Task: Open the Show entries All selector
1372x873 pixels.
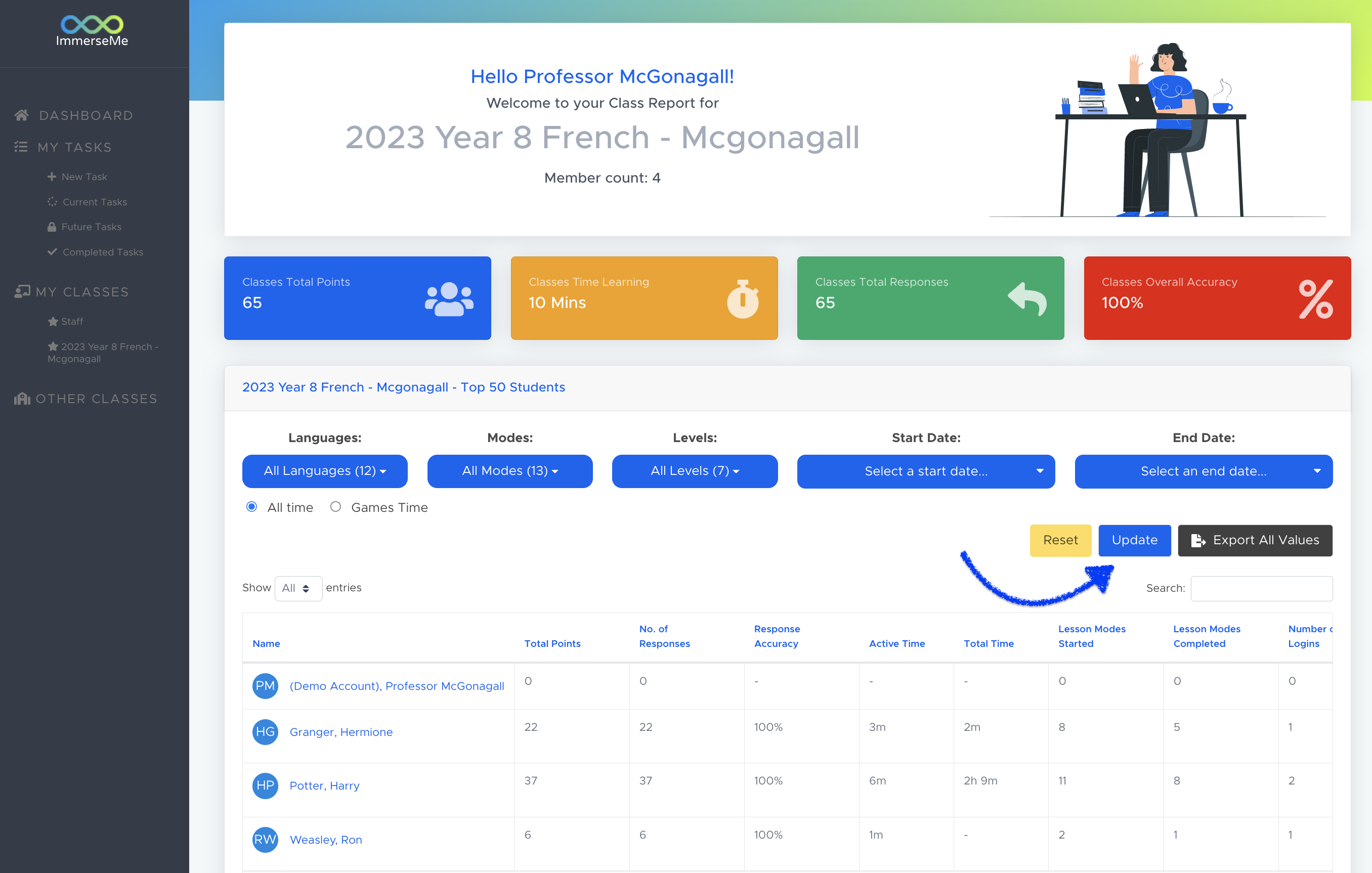Action: 298,588
